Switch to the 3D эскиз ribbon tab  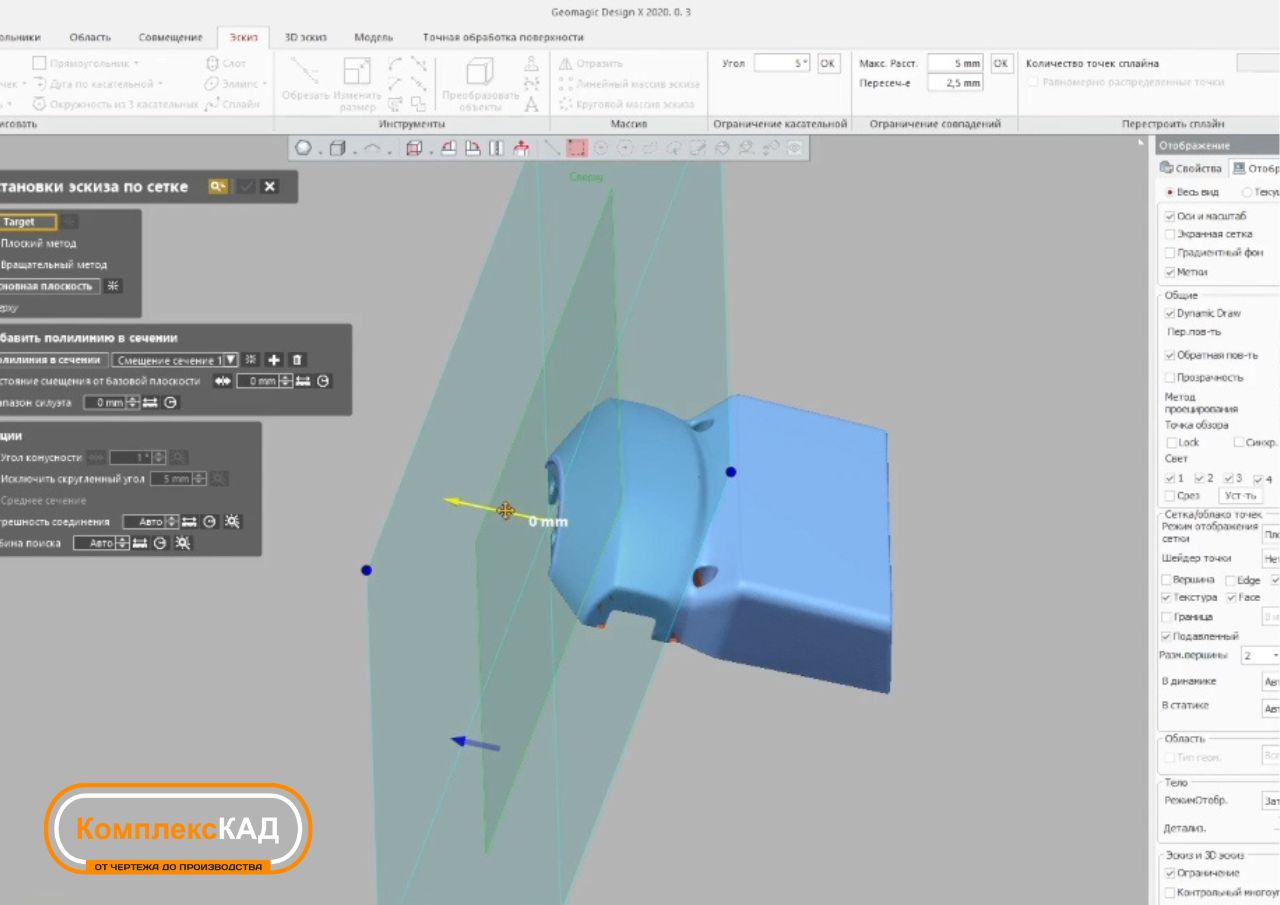pos(305,37)
